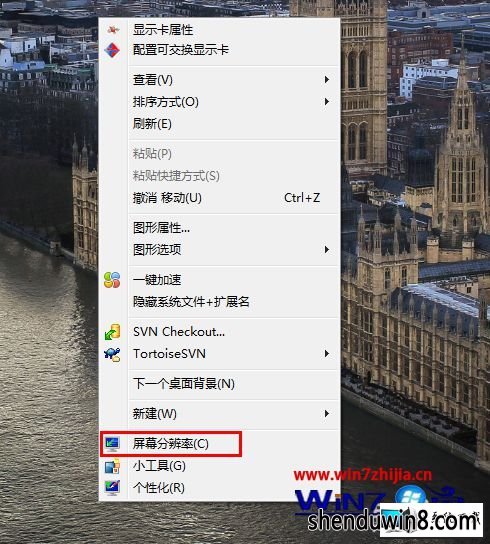Select 下一个桌面背景(N)
490x544 pixels.
pos(219,384)
